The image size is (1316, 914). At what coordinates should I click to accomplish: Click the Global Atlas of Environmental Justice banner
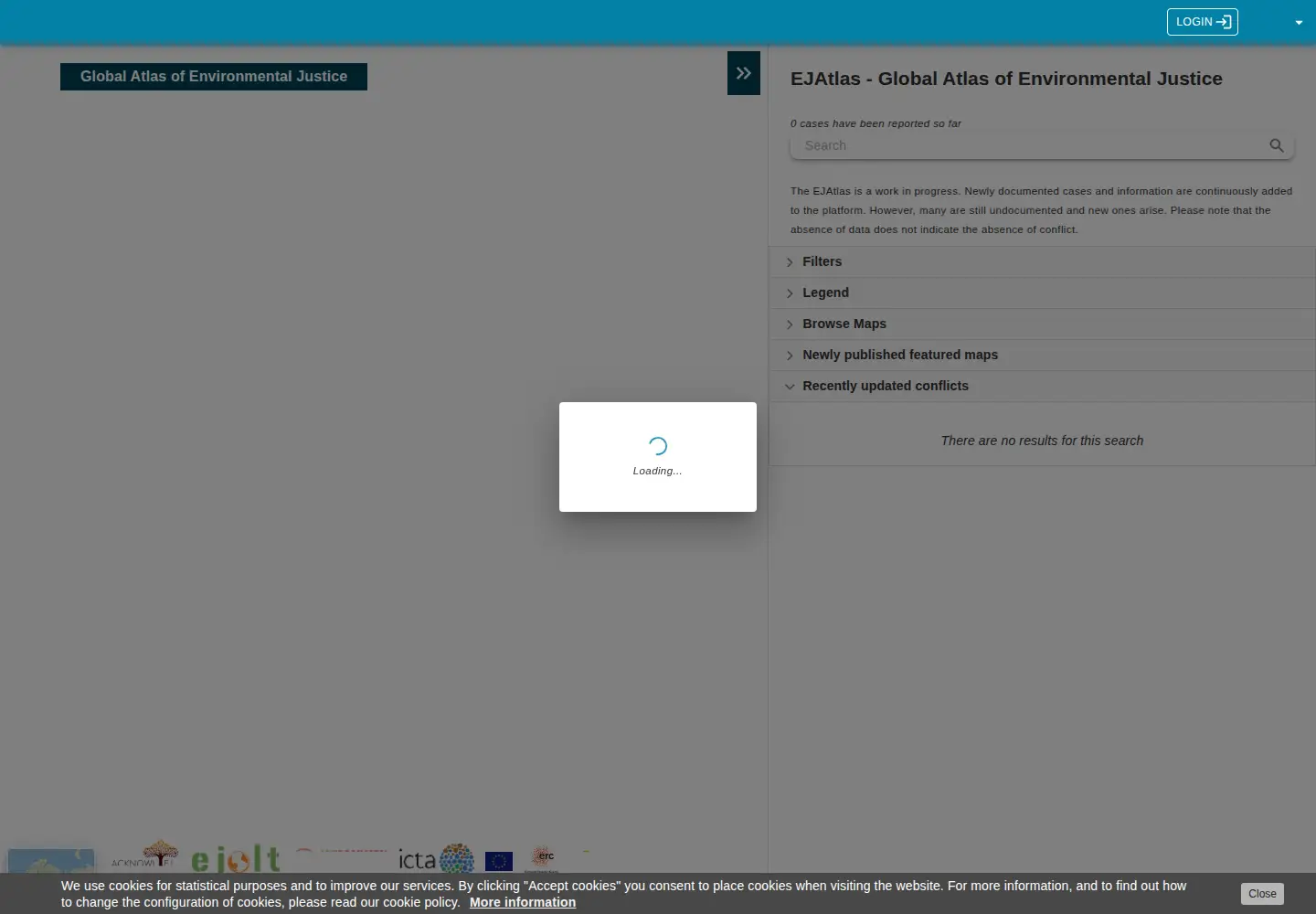214,77
